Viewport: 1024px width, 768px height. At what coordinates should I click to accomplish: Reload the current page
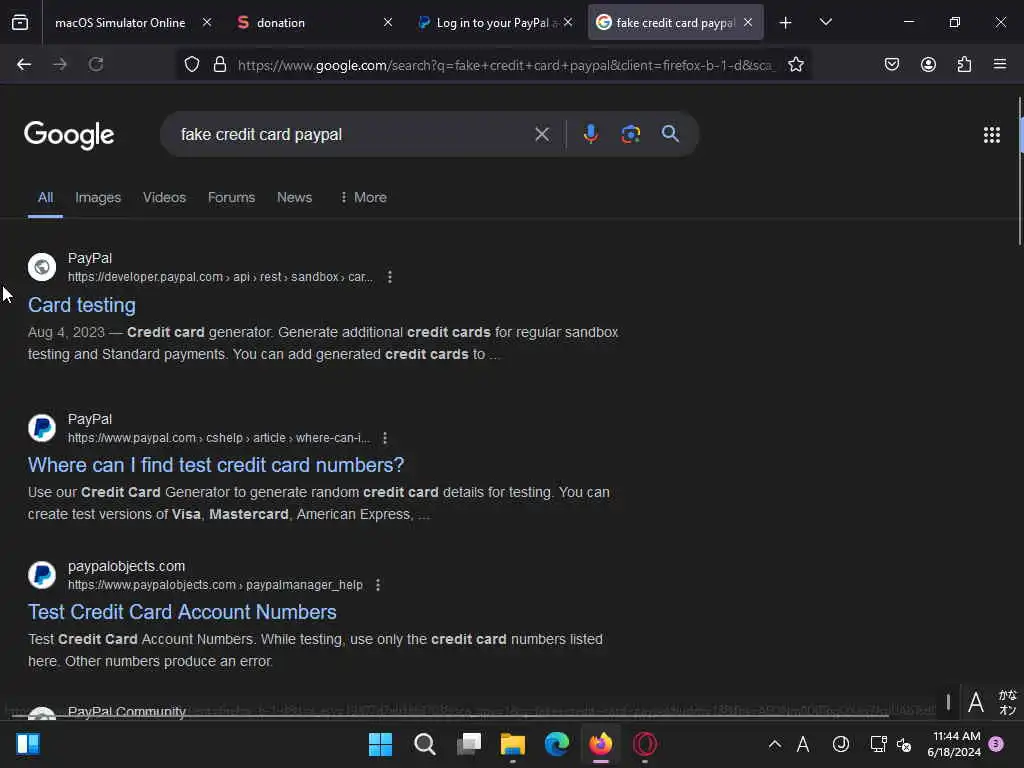[96, 64]
